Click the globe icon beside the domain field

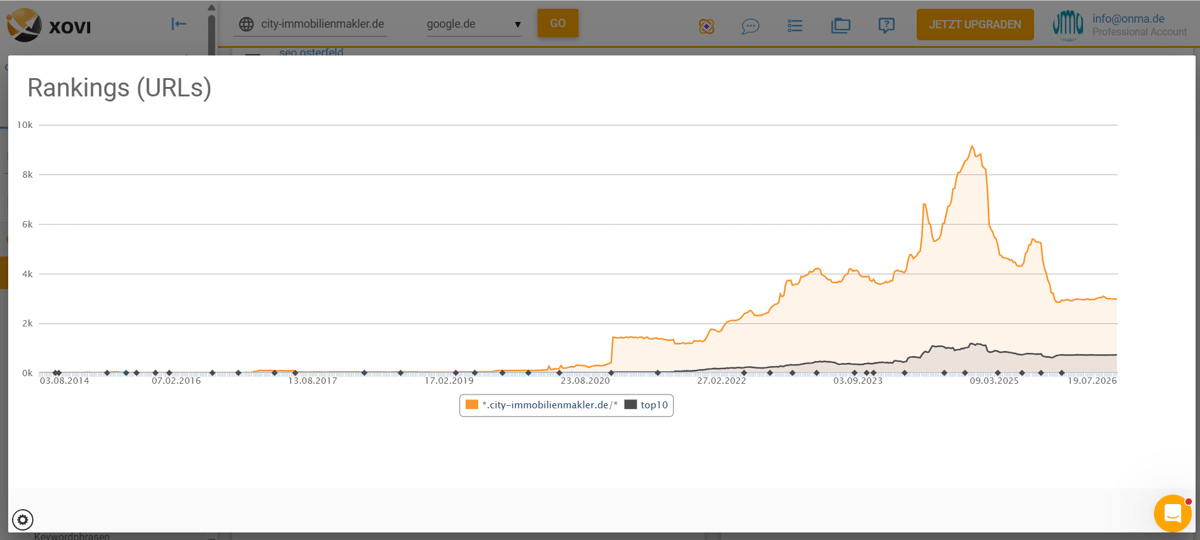246,24
